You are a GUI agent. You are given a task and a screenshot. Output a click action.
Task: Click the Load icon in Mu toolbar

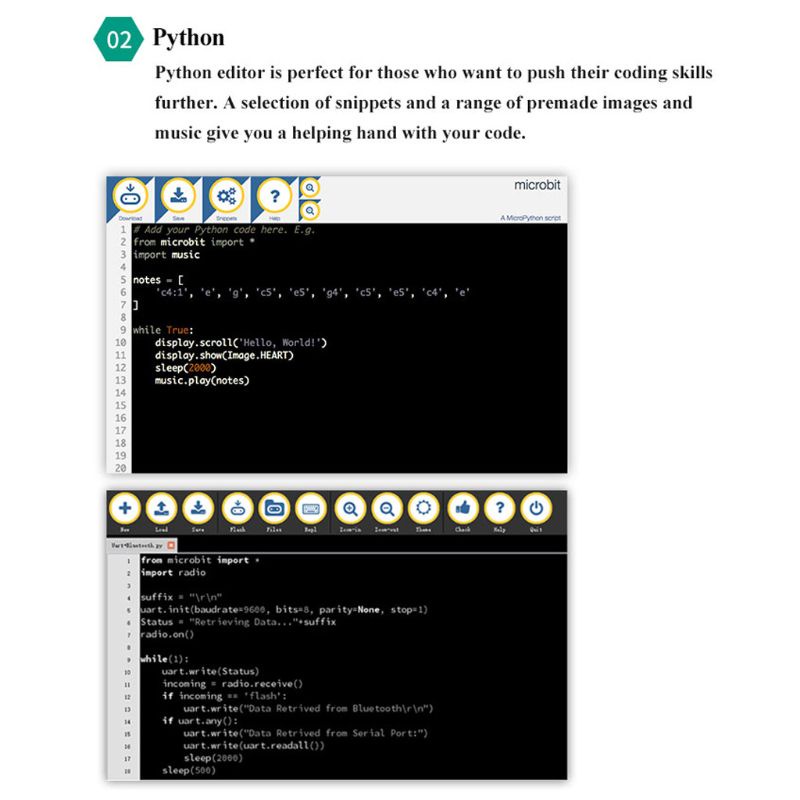pos(161,509)
